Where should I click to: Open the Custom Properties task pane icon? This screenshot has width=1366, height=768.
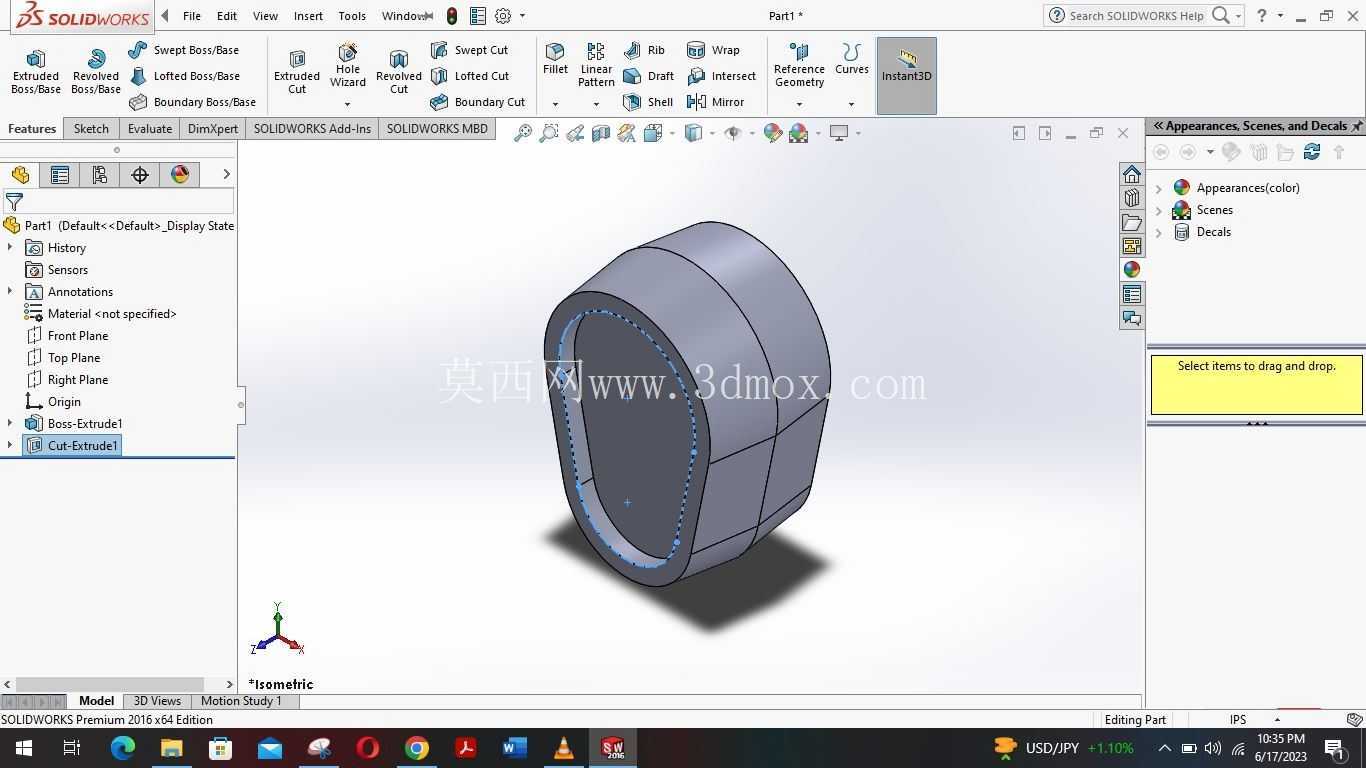click(1132, 294)
